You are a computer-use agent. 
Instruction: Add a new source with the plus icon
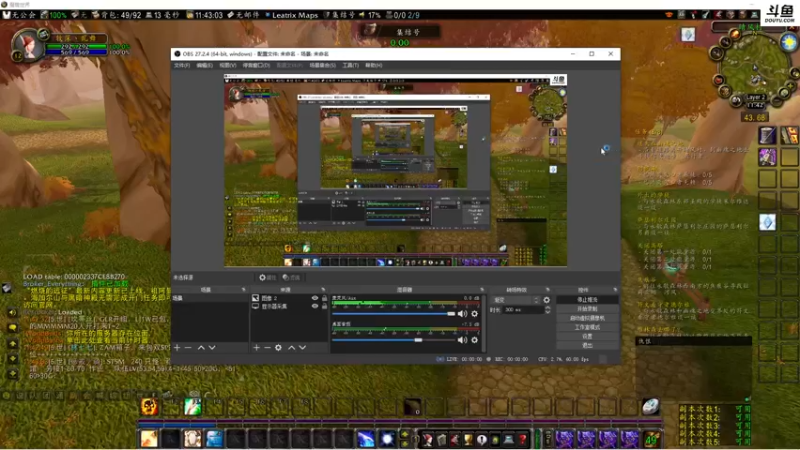click(x=256, y=347)
